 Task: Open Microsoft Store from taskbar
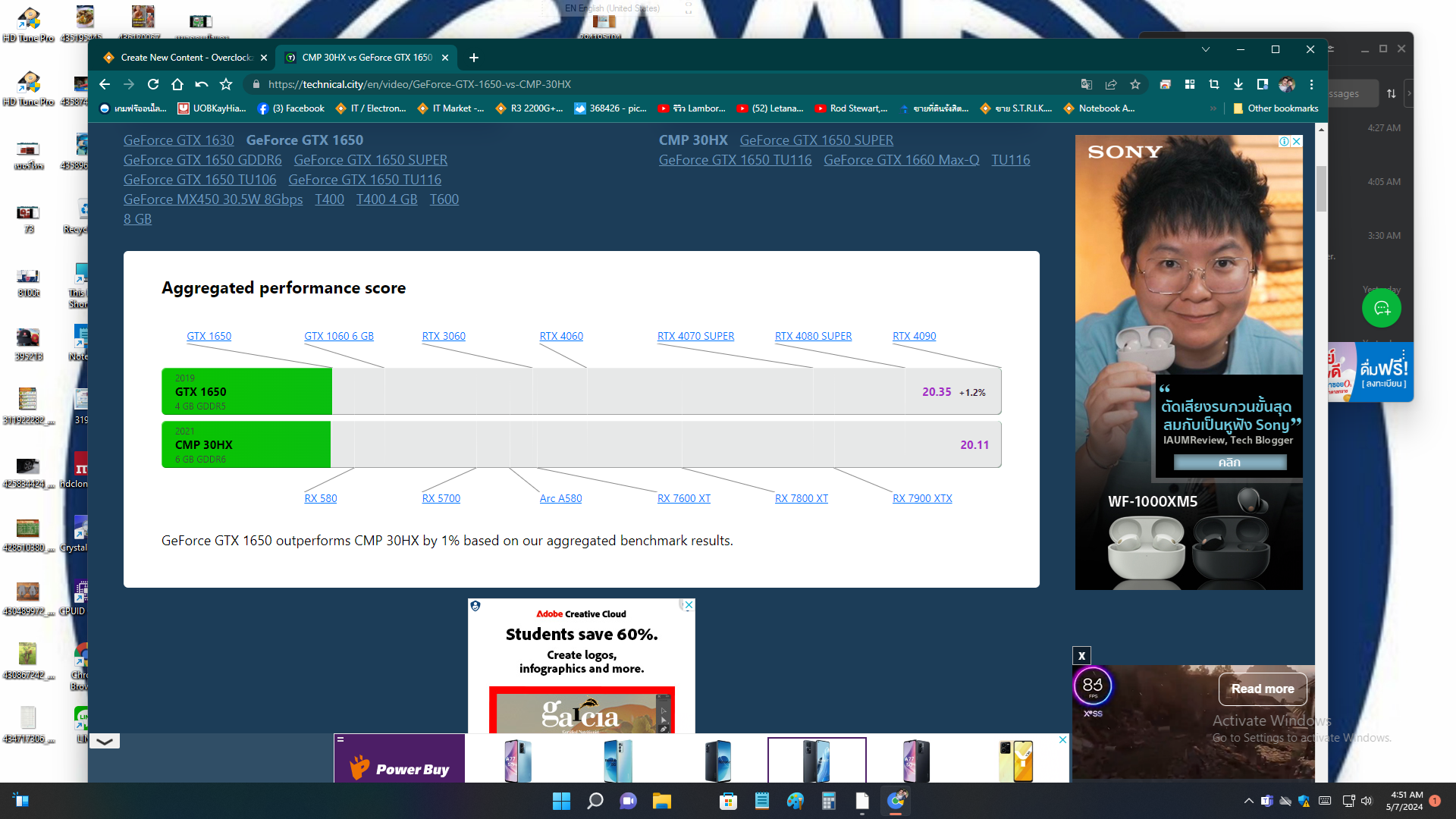coord(729,801)
